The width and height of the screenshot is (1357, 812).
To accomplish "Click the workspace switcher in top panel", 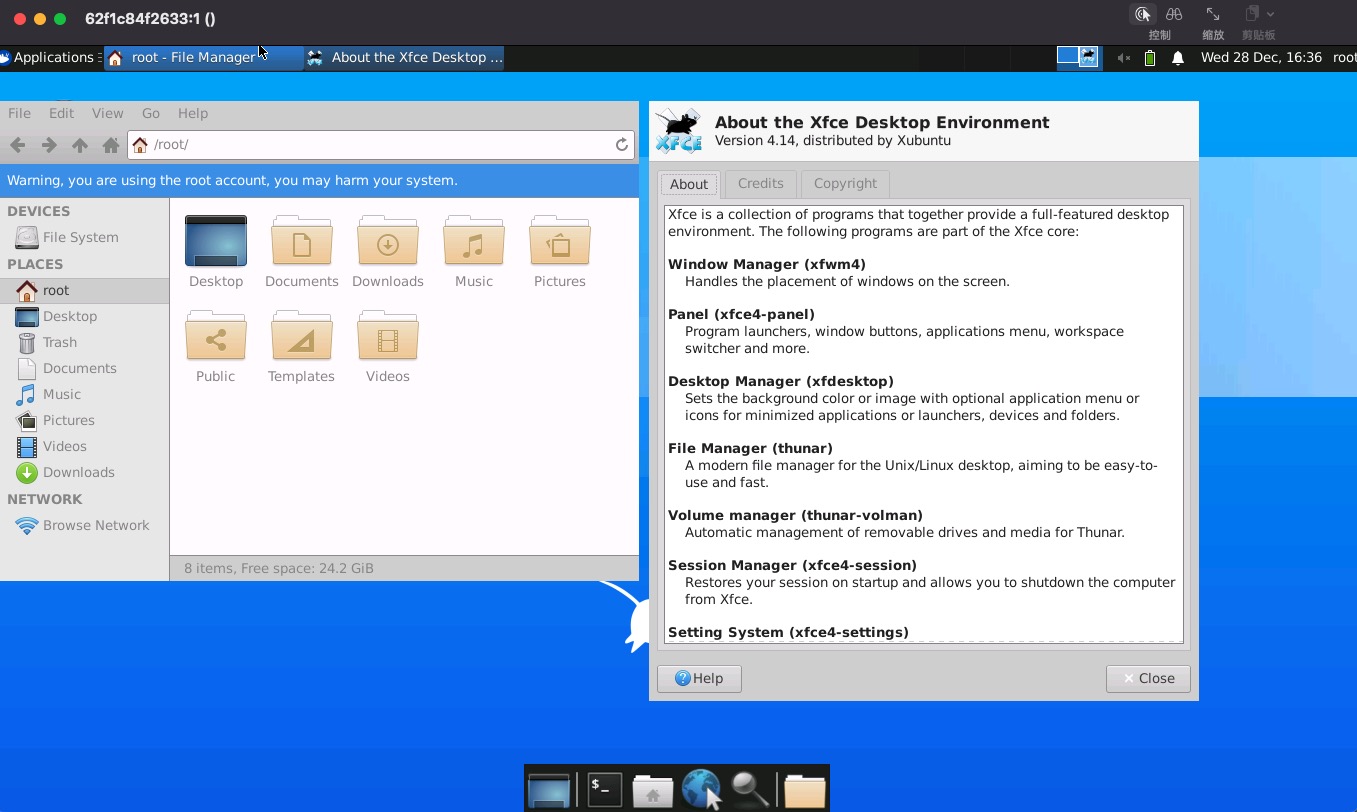I will 1078,57.
